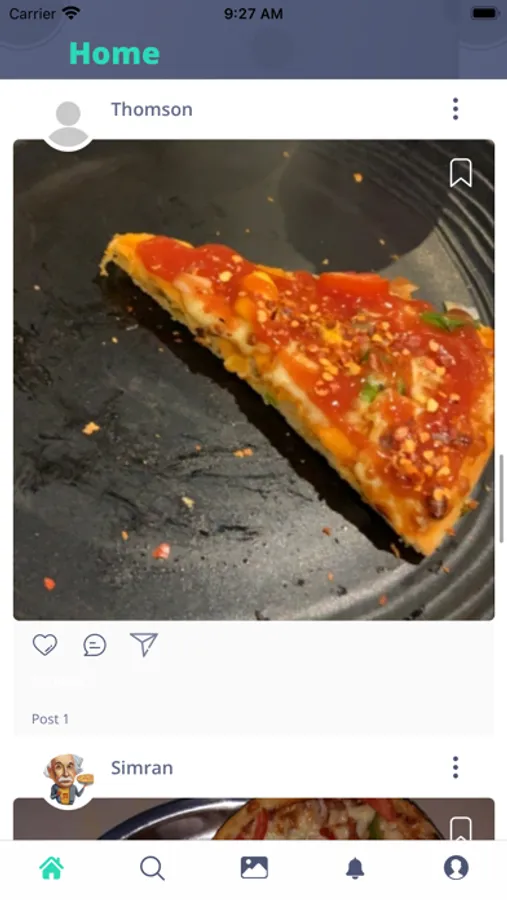
Task: Tap the Post 1 caption text
Action: (x=50, y=719)
